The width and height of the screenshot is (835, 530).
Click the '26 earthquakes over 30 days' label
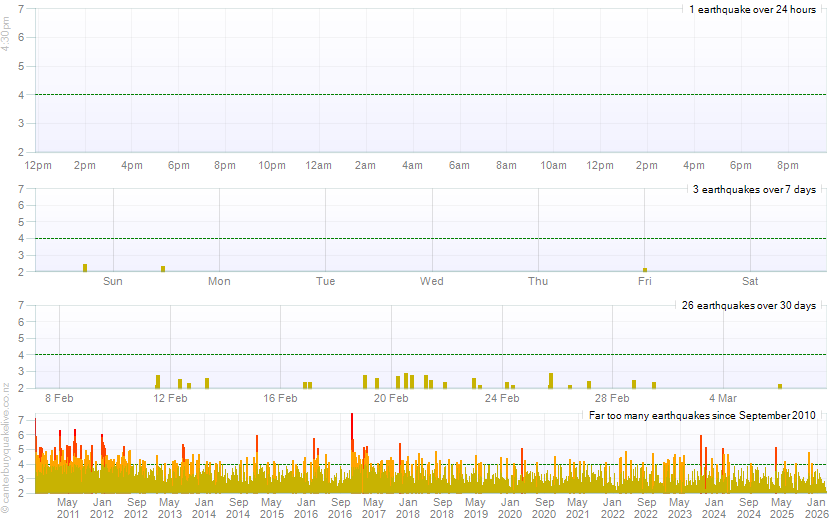tap(749, 305)
